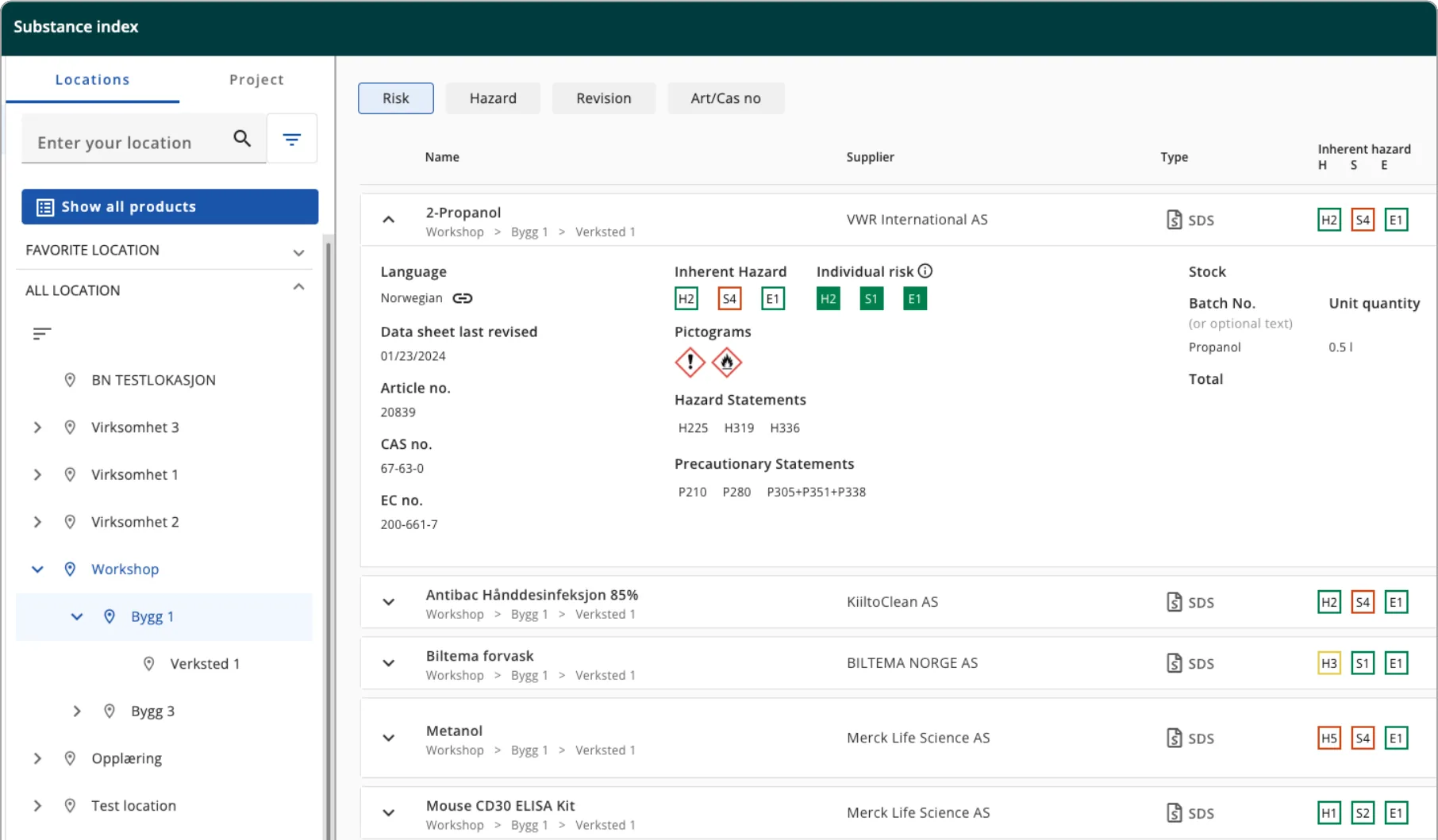Click the yellow H3 hazard badge for Biltema forvask
The image size is (1438, 840).
click(x=1329, y=663)
